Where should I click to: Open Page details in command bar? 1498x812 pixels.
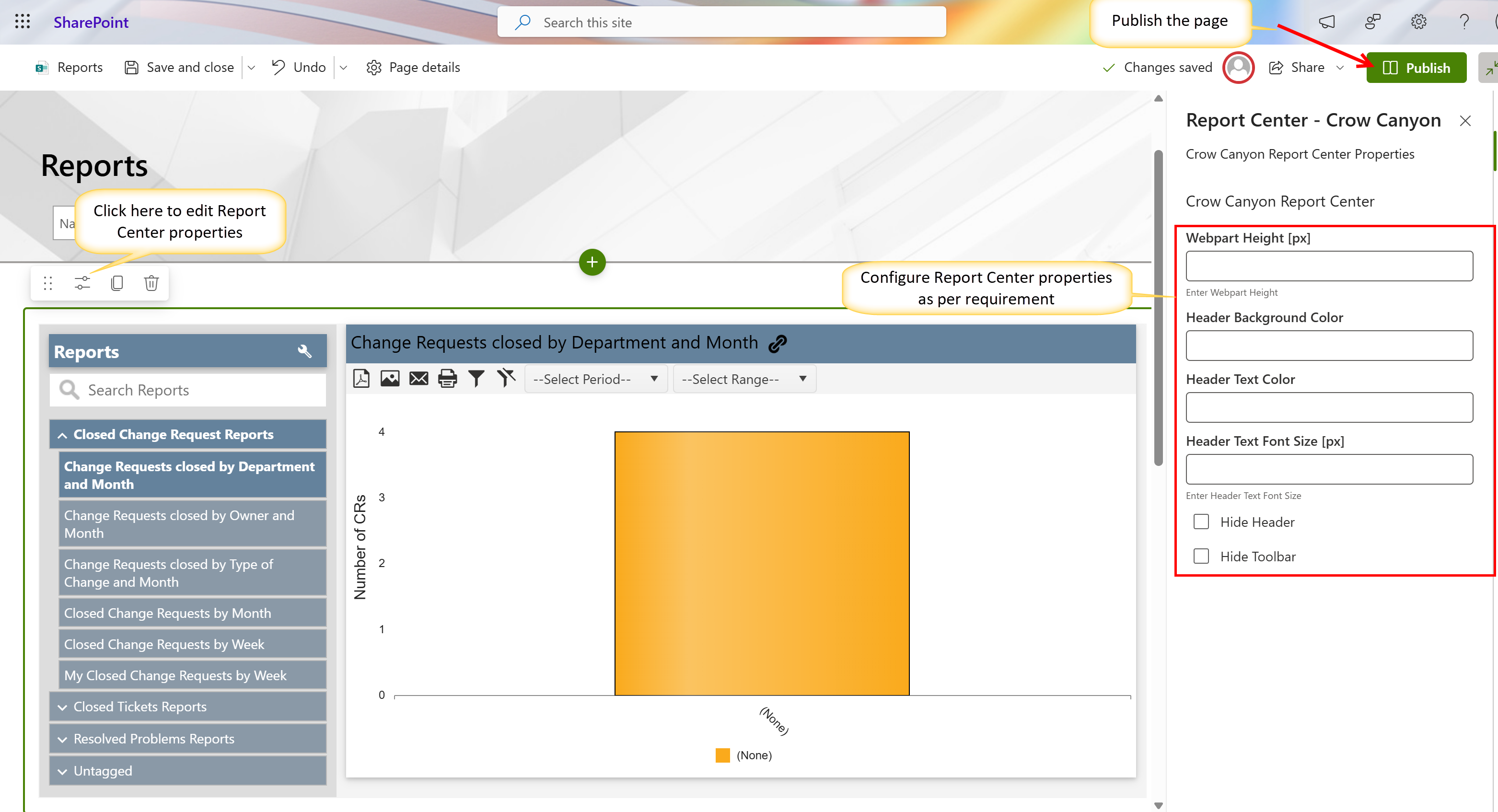(414, 68)
